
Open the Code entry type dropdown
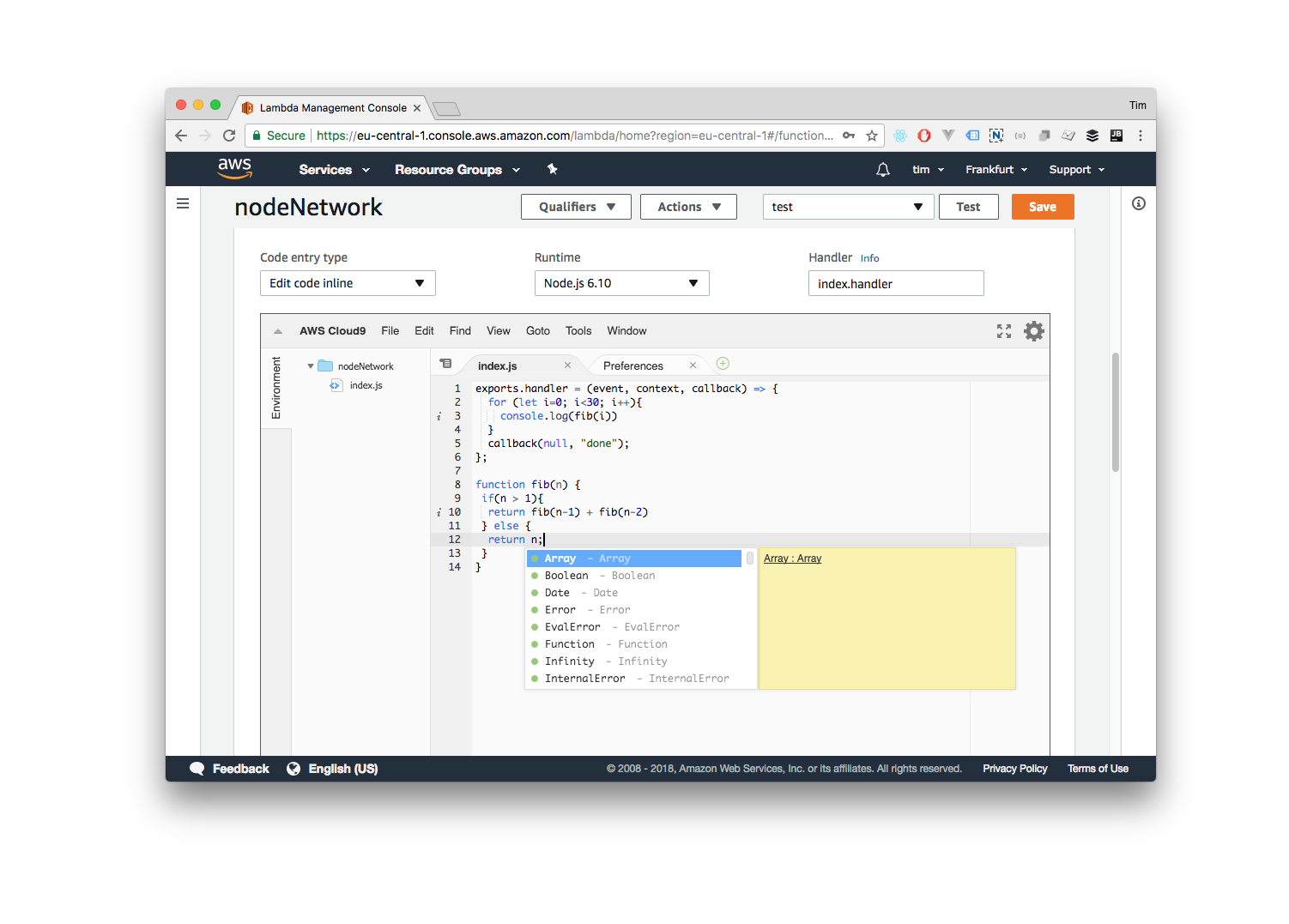point(348,283)
